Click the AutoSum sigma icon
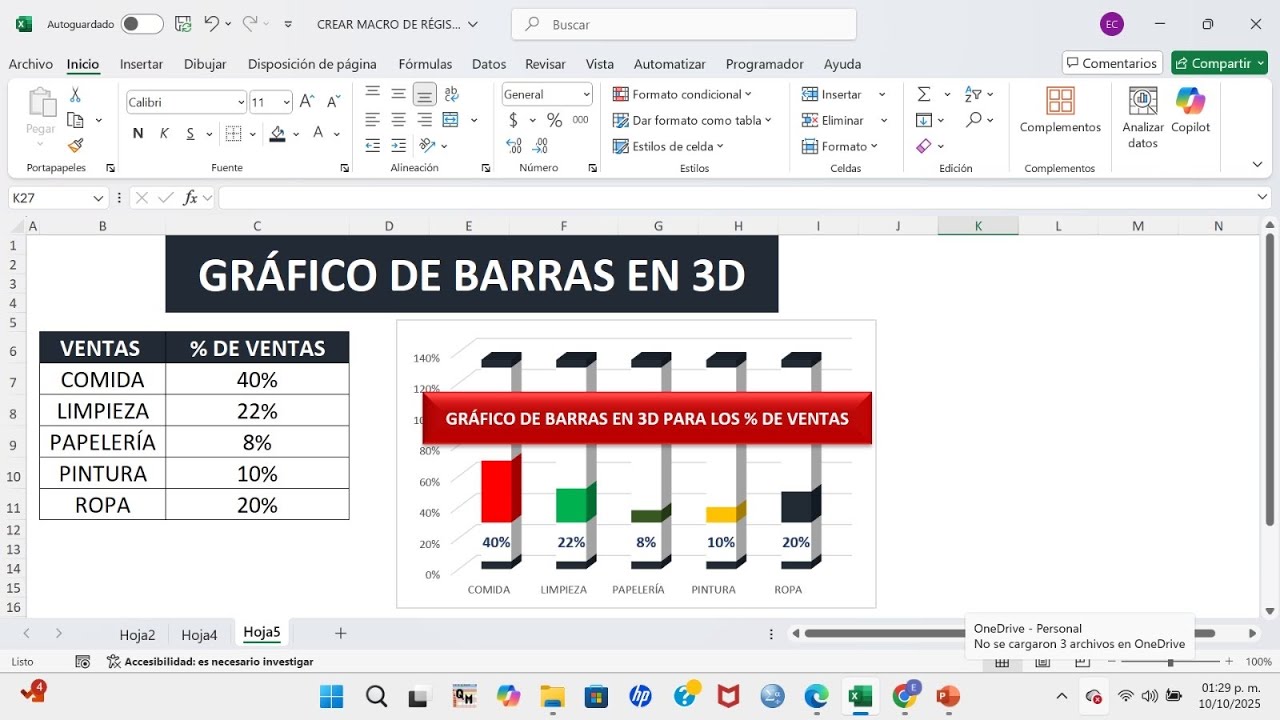 (924, 94)
